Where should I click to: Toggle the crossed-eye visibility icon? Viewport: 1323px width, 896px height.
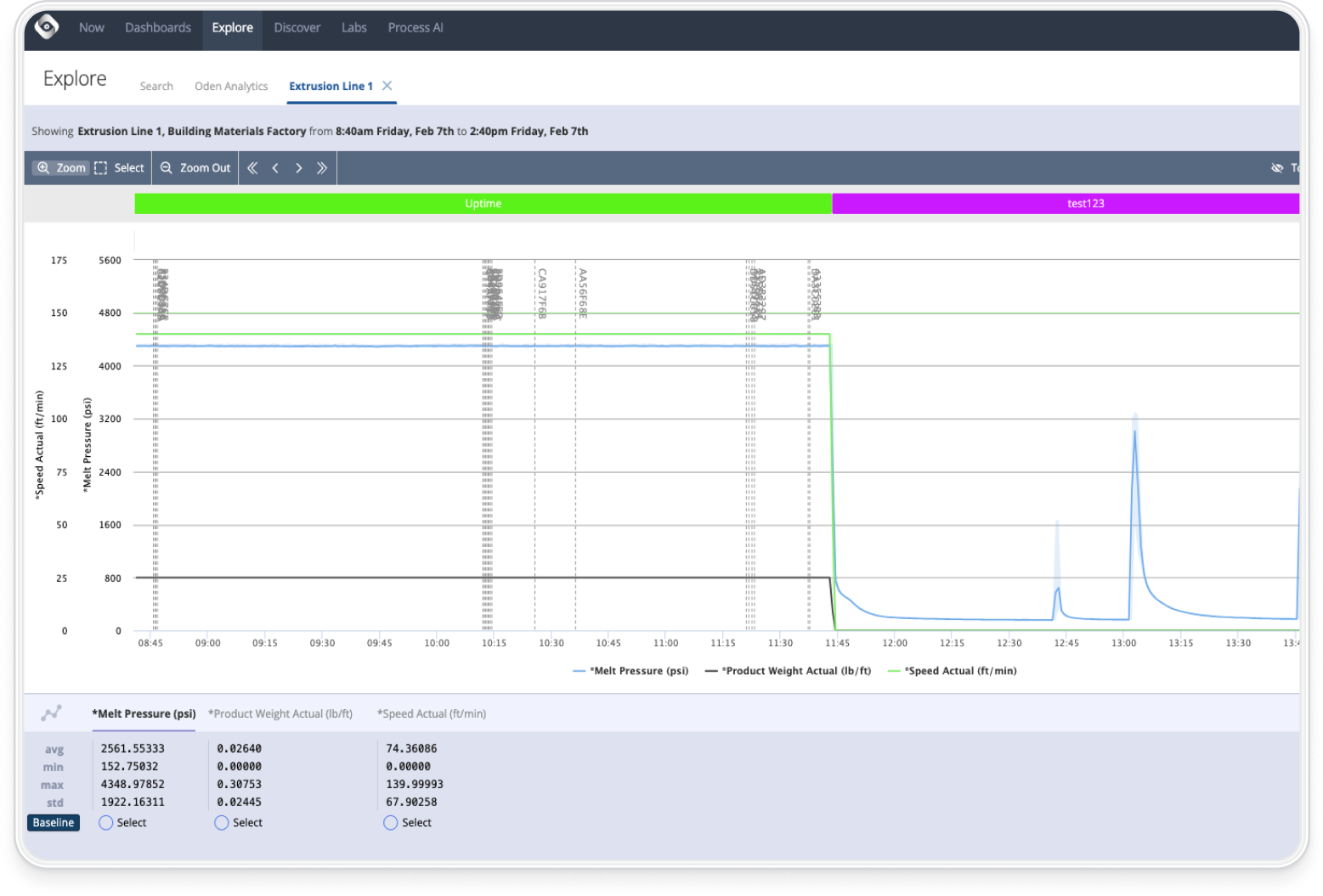(x=1276, y=168)
